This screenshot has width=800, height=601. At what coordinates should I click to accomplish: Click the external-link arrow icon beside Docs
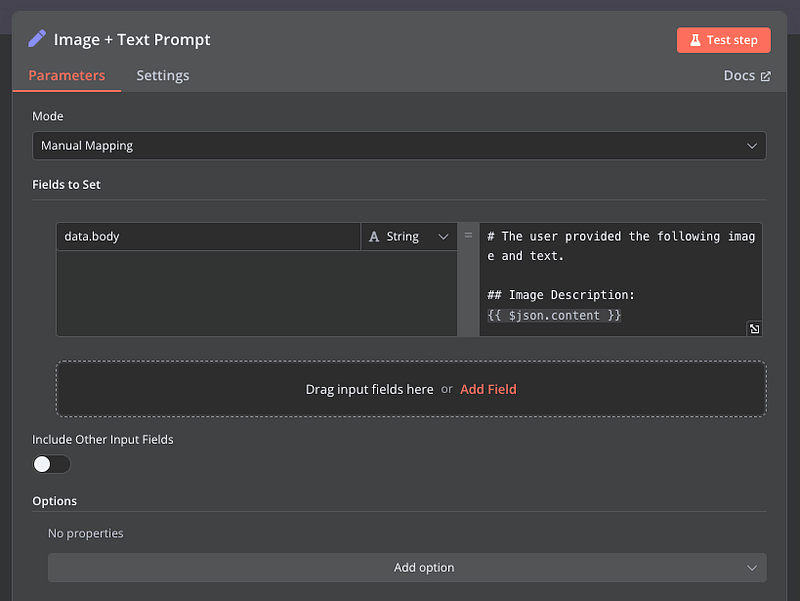pos(766,76)
